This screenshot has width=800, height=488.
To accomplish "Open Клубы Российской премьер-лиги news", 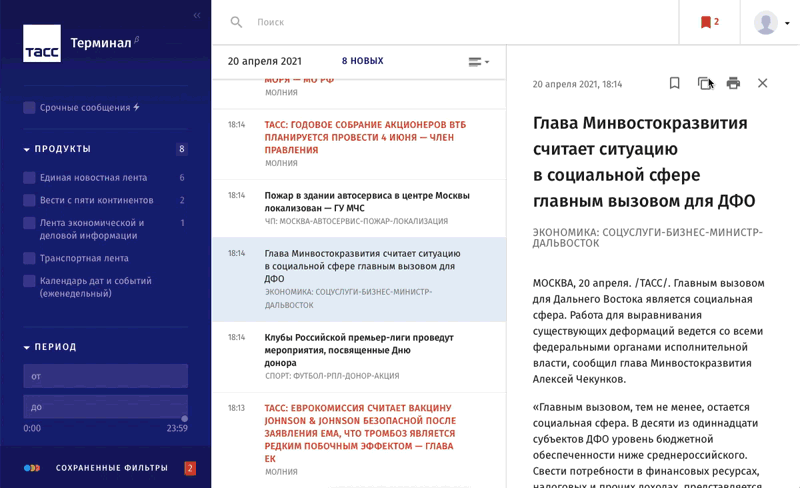I will 359,357.
